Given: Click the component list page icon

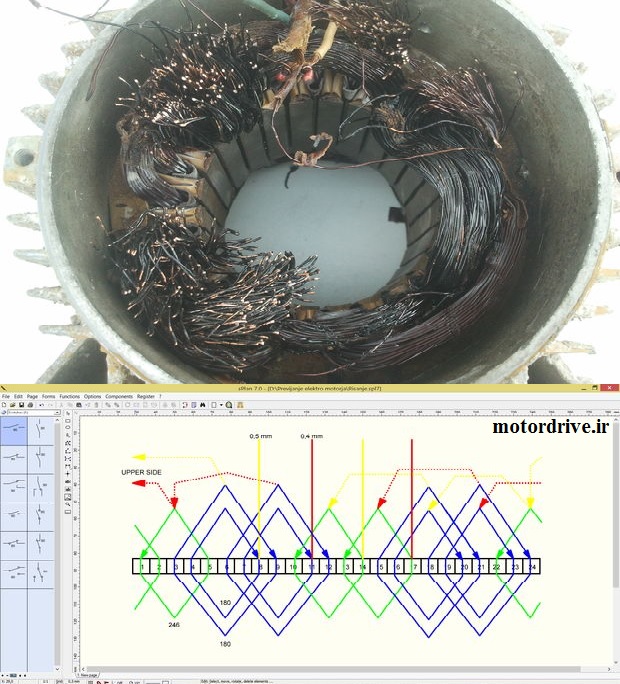Looking at the screenshot, I should coord(194,405).
